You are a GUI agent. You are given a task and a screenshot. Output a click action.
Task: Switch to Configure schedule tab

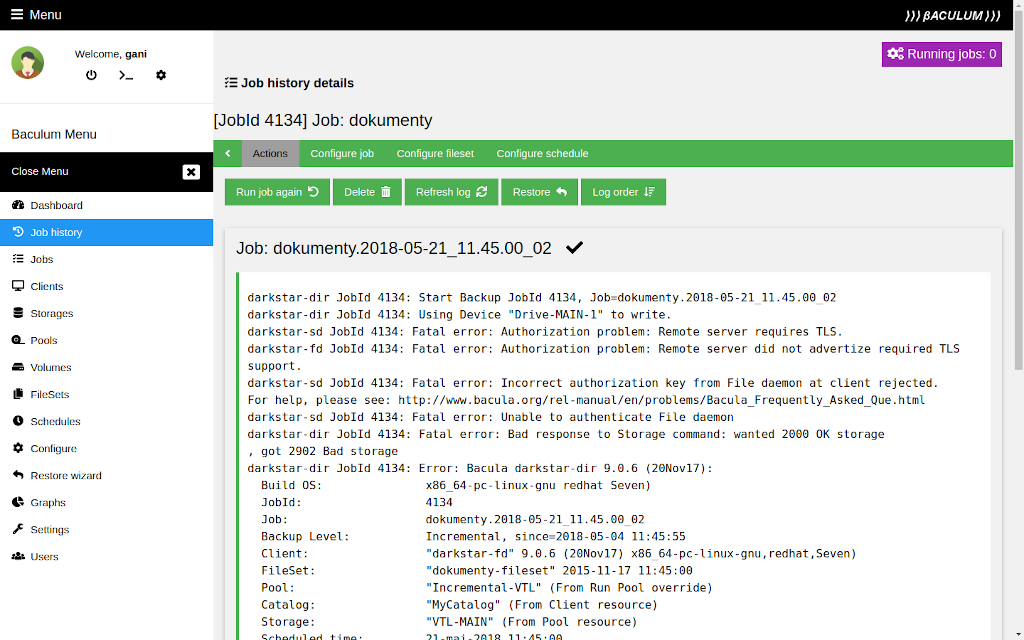pyautogui.click(x=542, y=153)
